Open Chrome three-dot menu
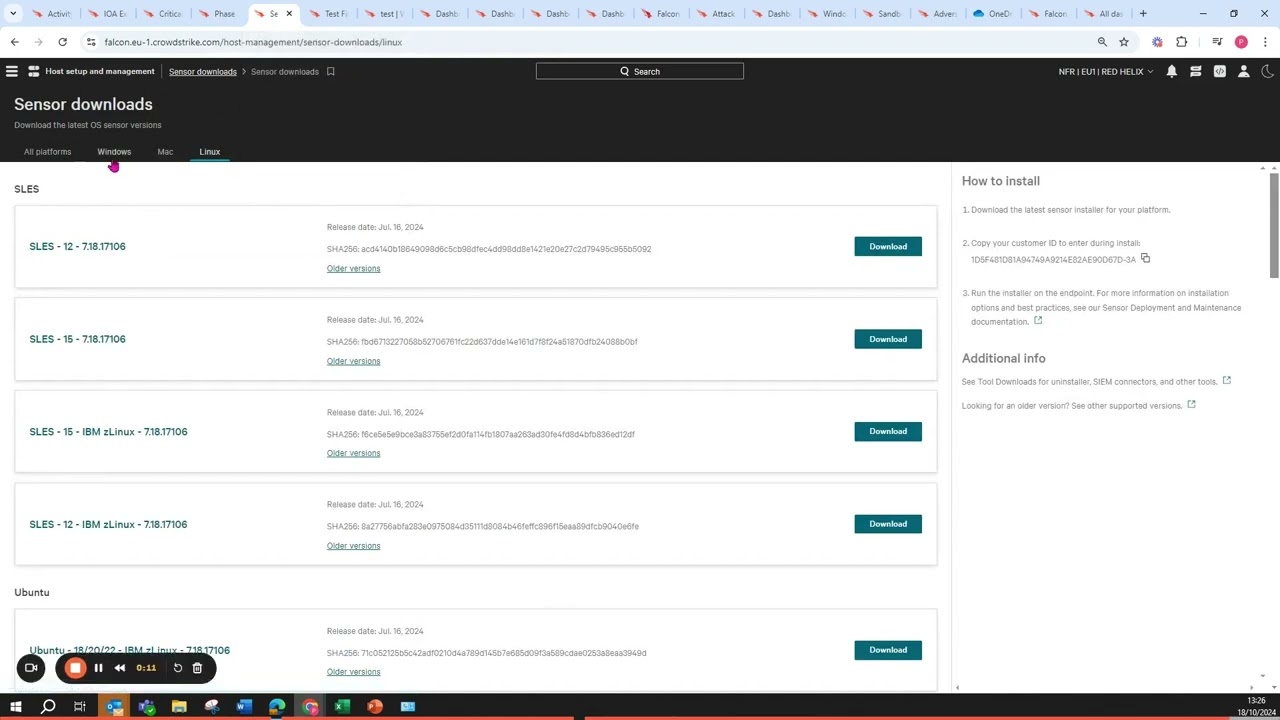 tap(1265, 42)
